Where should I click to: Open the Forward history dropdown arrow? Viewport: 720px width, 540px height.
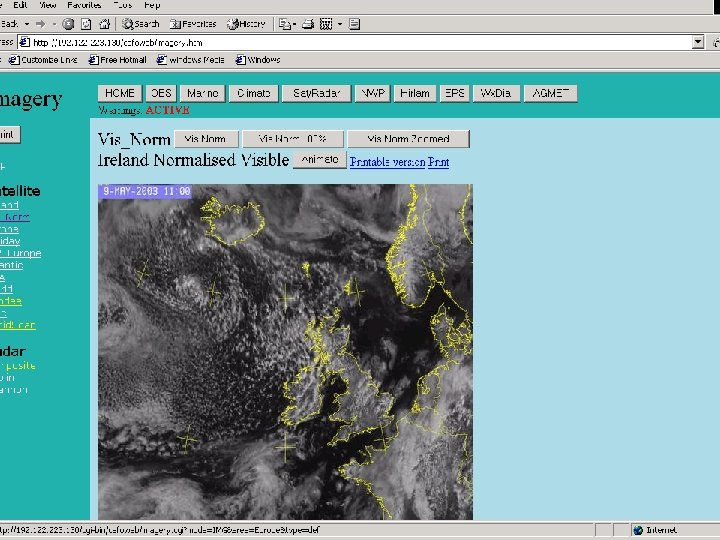tap(54, 24)
